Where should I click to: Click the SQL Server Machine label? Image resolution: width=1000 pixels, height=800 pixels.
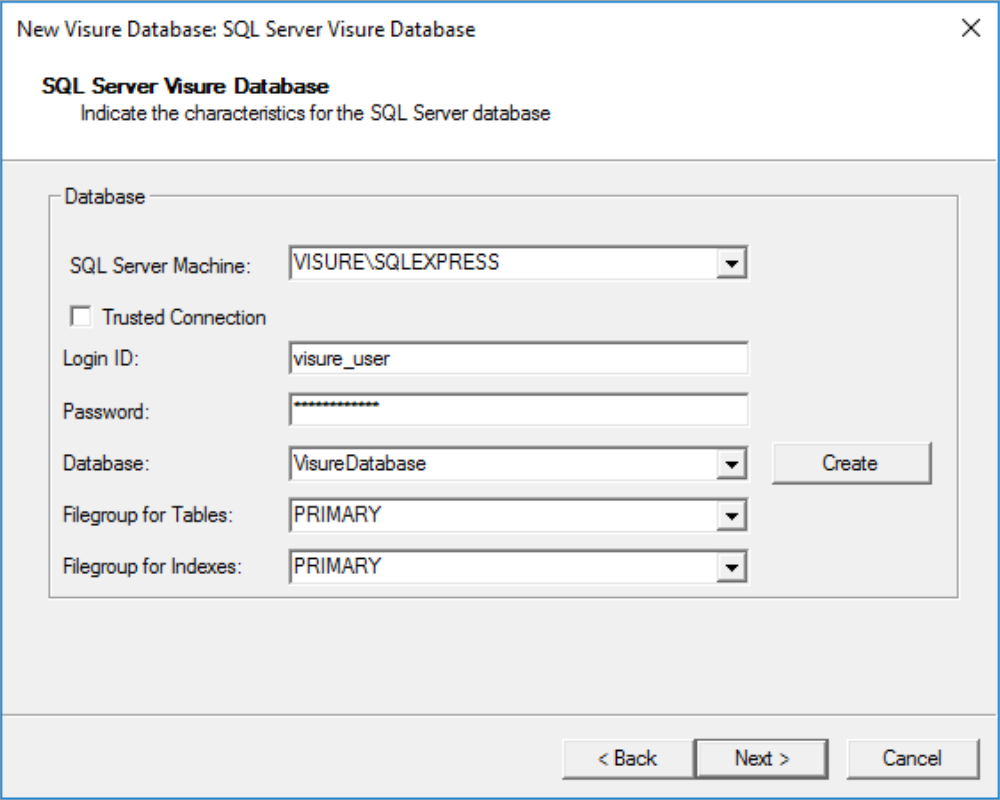click(160, 265)
